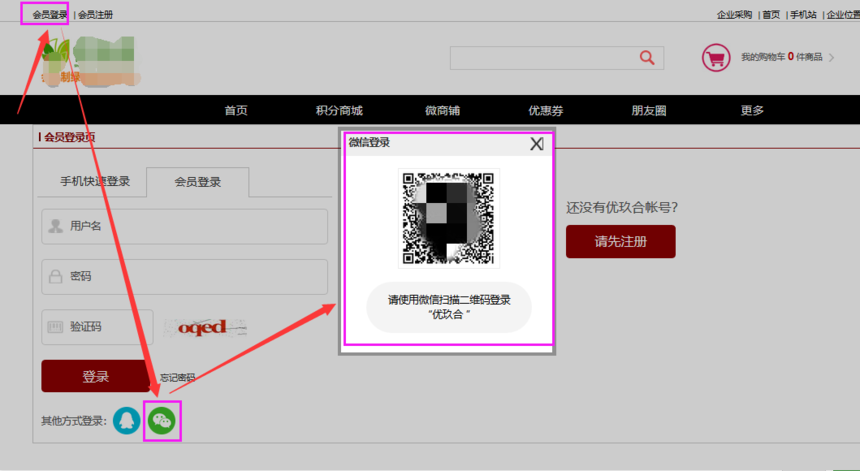The height and width of the screenshot is (471, 860).
Task: Open the shopping cart icon
Action: 716,58
